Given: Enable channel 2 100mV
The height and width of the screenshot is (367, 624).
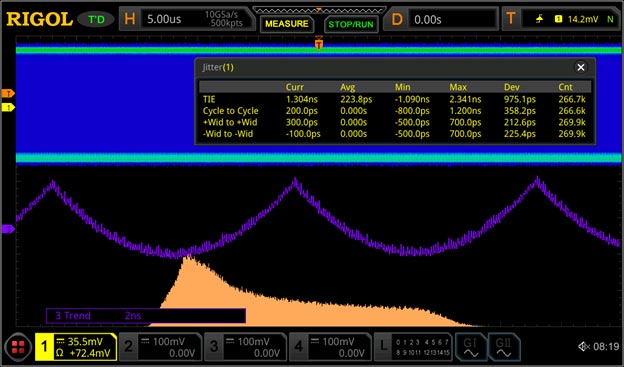Looking at the screenshot, I should click(160, 347).
